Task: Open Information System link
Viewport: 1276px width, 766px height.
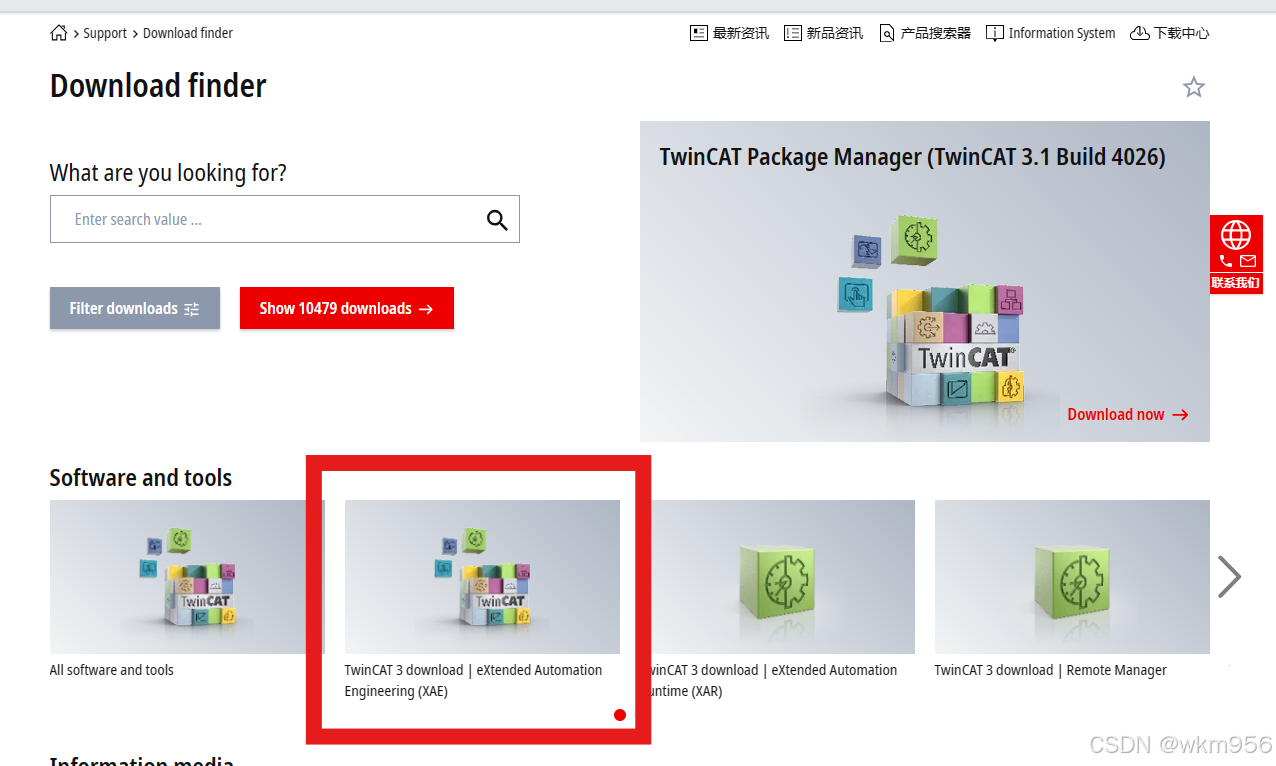Action: (1062, 33)
